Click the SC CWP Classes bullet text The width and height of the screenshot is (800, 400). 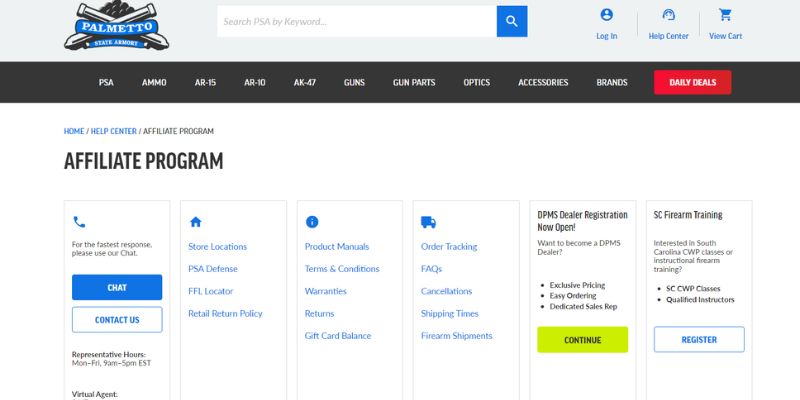[693, 289]
